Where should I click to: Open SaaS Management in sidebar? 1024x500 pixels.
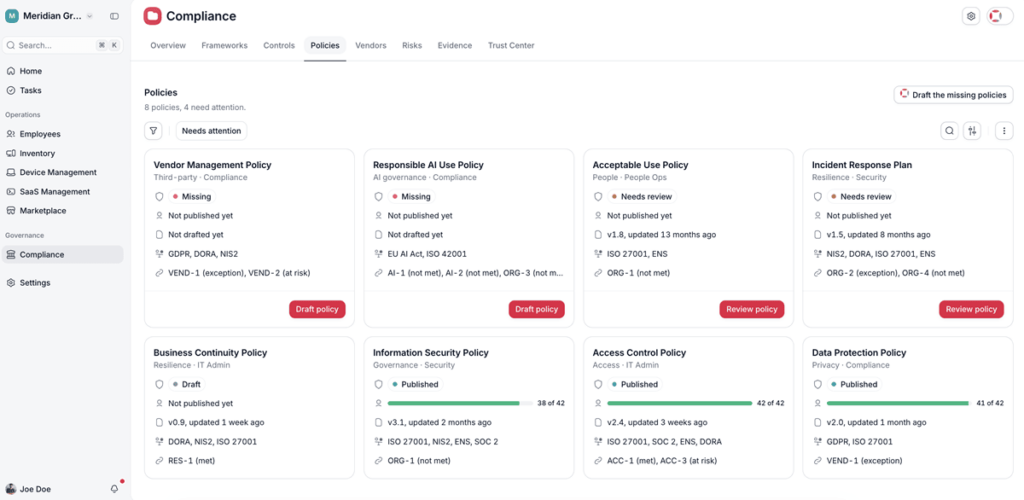click(62, 192)
